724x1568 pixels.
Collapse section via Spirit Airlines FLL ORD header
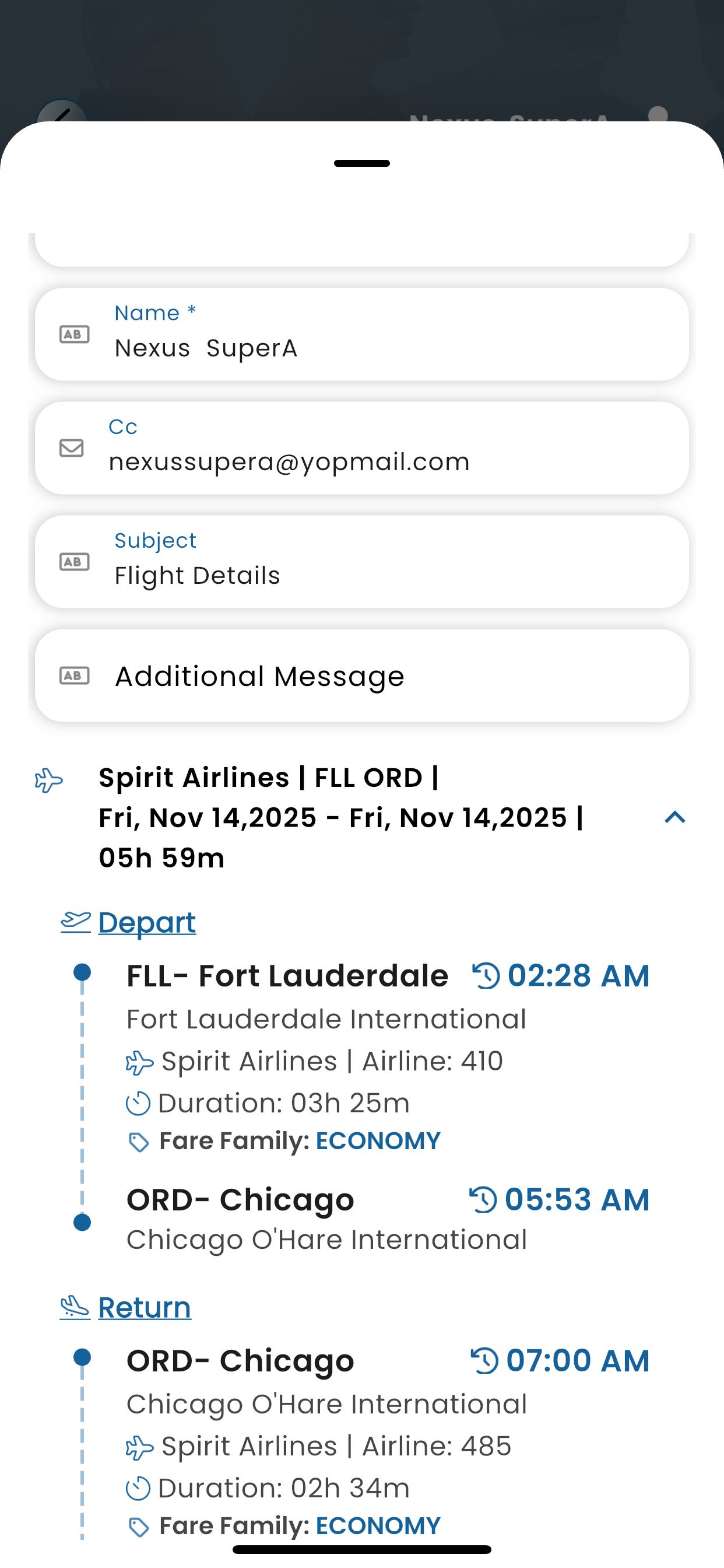click(x=340, y=817)
